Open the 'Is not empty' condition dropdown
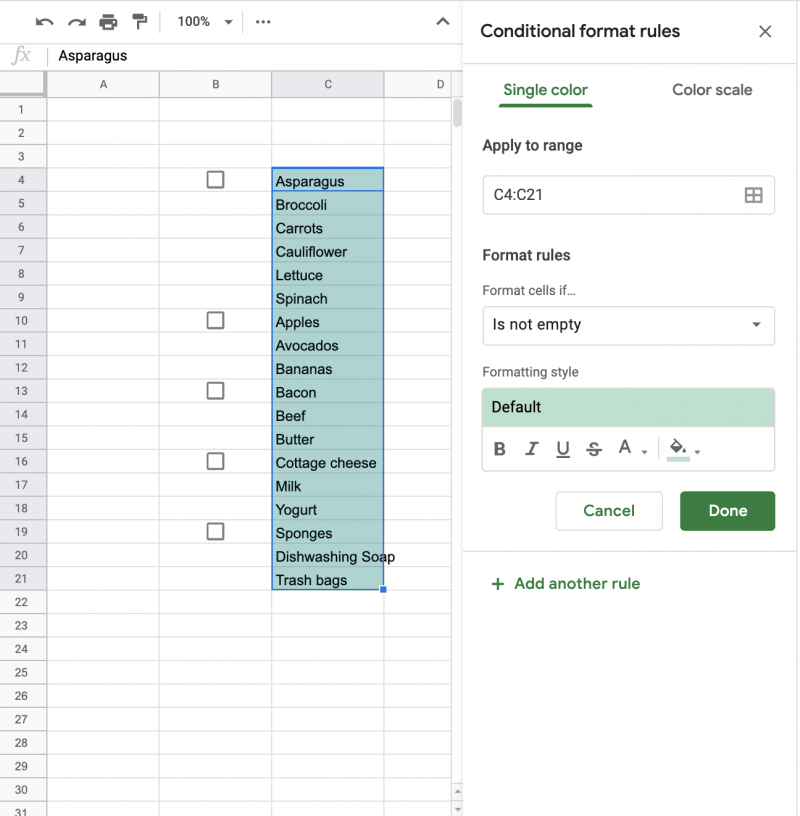The height and width of the screenshot is (816, 800). click(x=628, y=325)
